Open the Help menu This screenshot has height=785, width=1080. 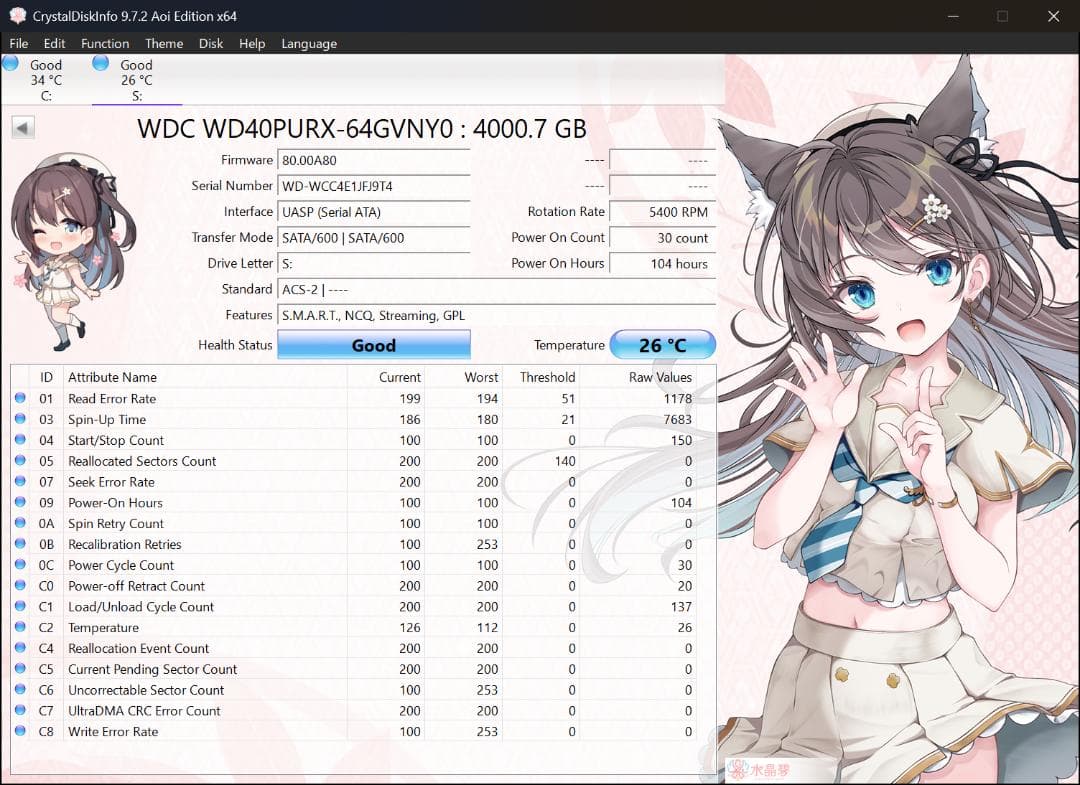coord(252,43)
